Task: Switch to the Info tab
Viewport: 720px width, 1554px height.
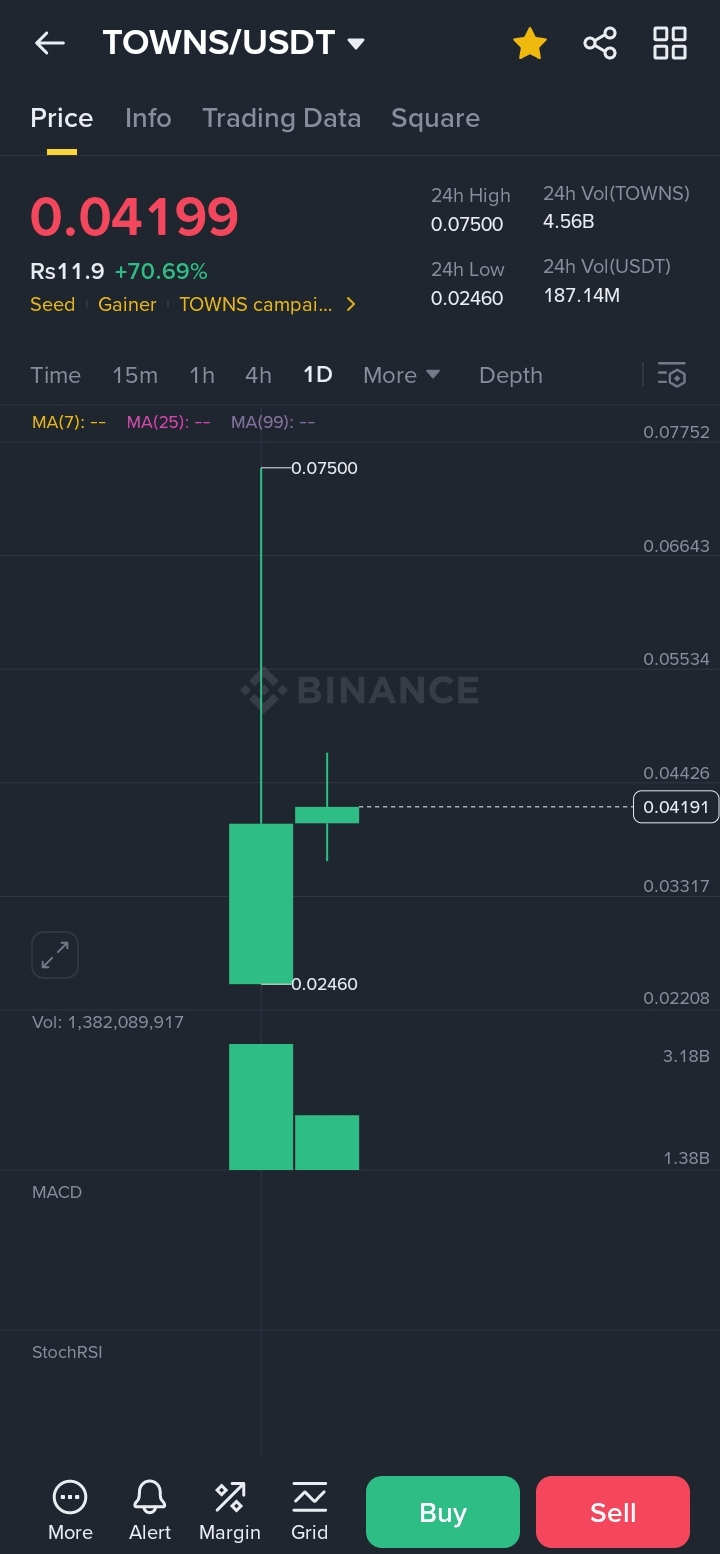Action: [x=148, y=118]
